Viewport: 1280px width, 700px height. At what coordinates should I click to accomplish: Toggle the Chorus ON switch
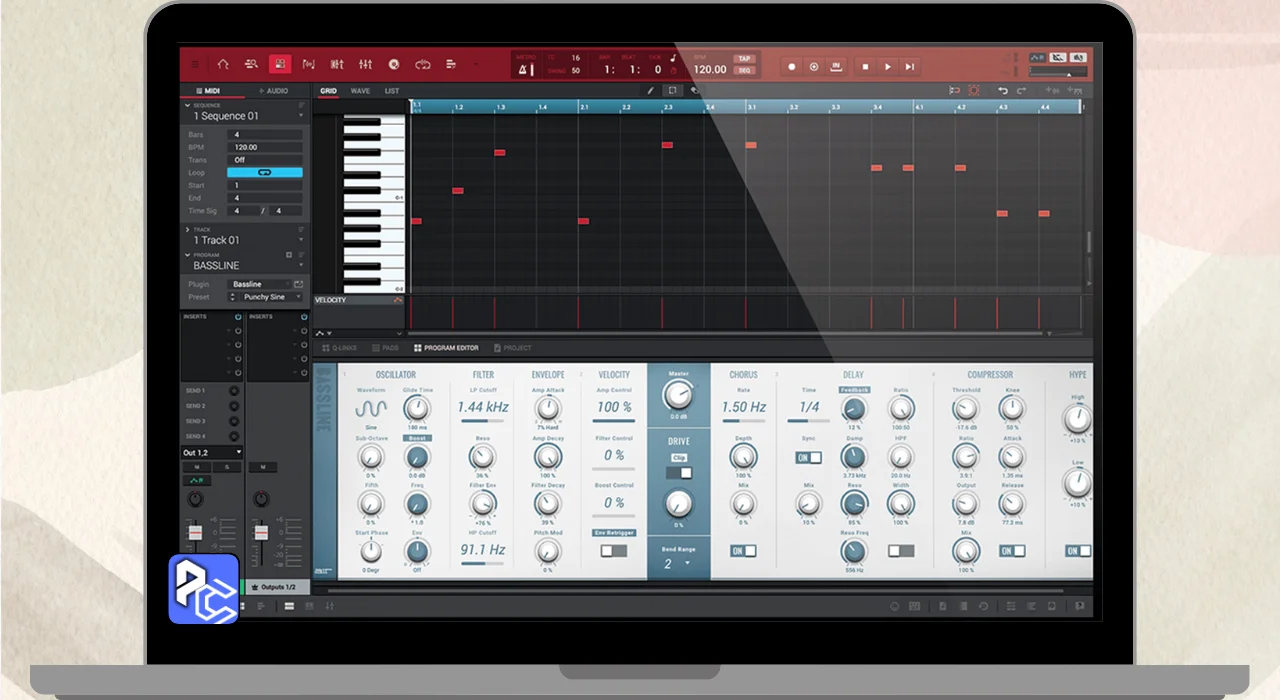tap(743, 551)
